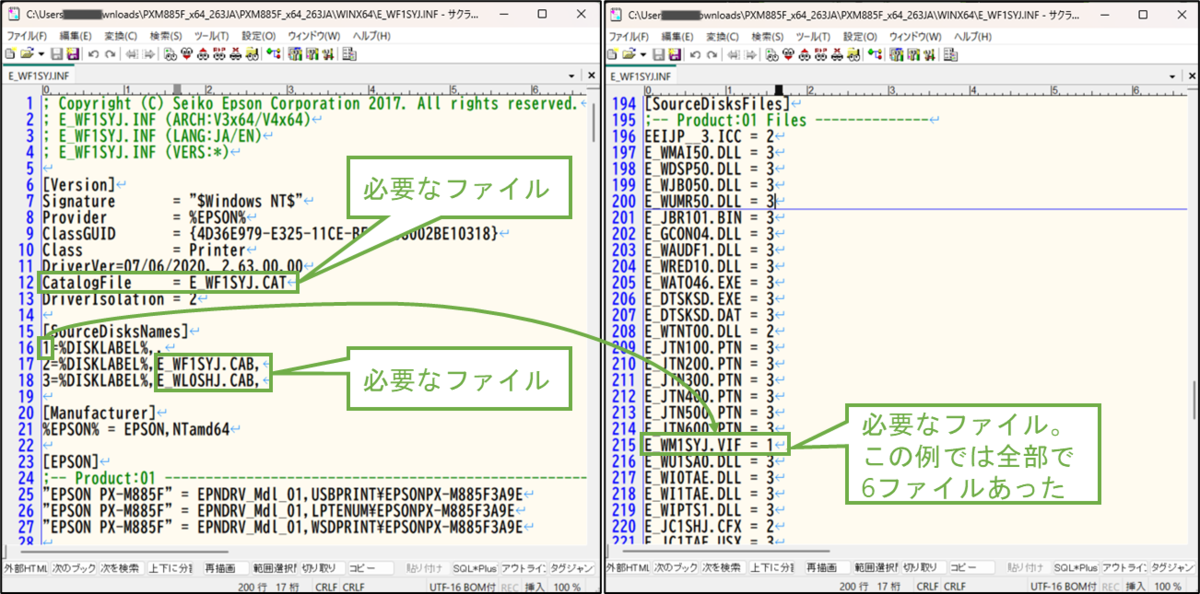Click 100 % zoom in right window status bar
This screenshot has height=594, width=1200.
[1169, 586]
